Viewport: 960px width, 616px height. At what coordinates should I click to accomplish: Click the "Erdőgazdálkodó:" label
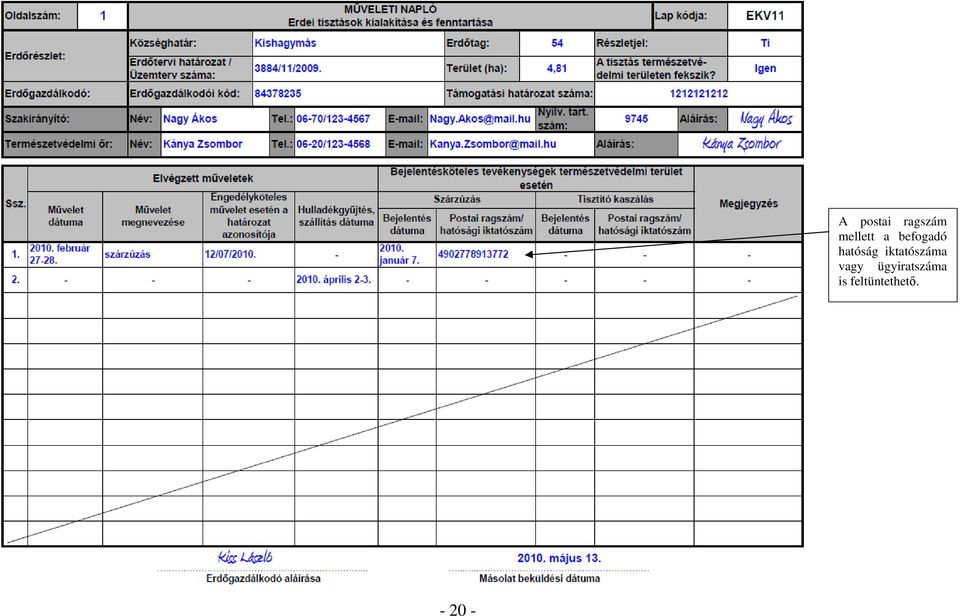48,94
